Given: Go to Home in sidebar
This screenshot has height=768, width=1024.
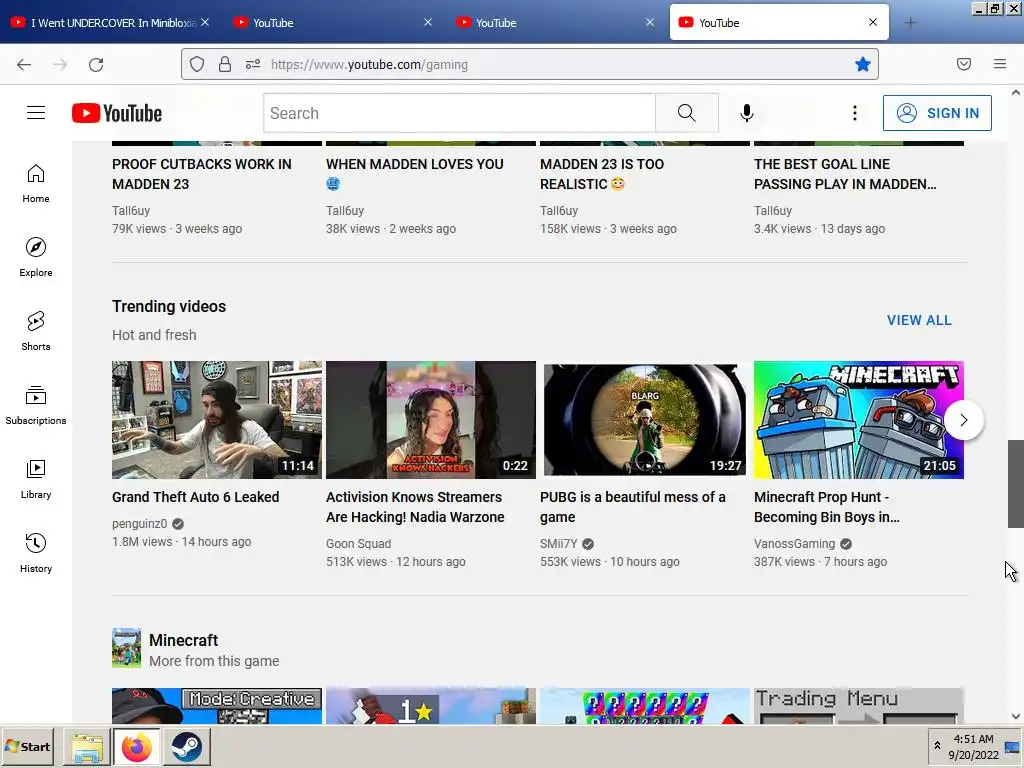Looking at the screenshot, I should [36, 184].
